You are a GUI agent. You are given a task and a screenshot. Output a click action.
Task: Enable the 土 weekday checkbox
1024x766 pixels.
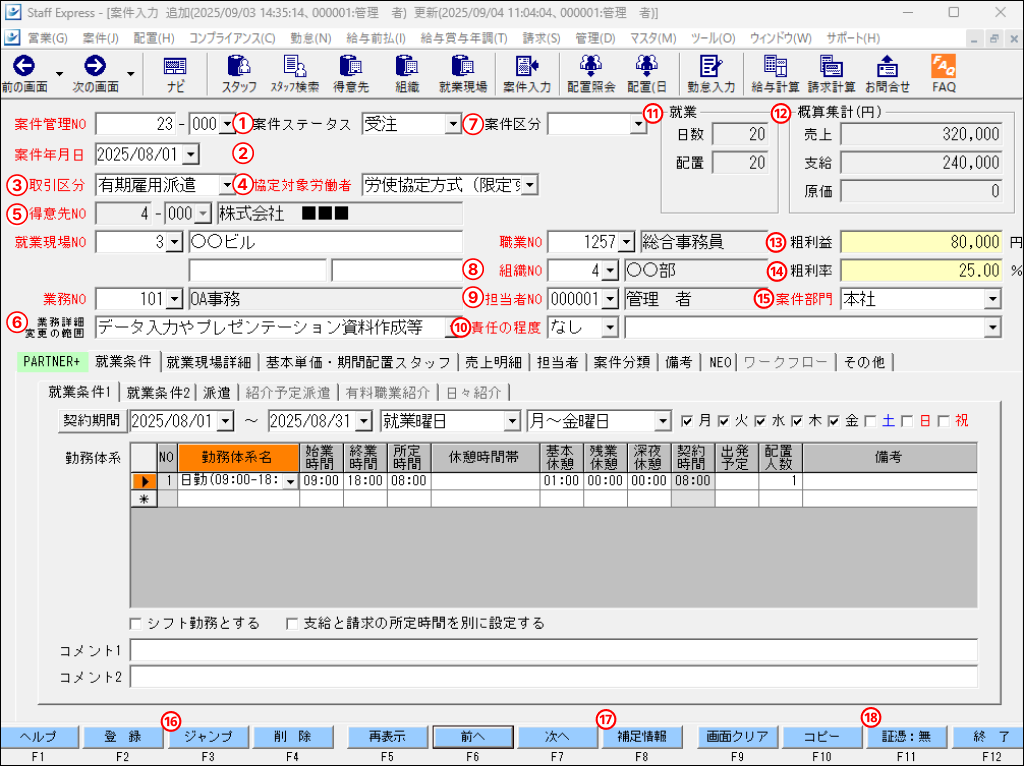pyautogui.click(x=872, y=421)
